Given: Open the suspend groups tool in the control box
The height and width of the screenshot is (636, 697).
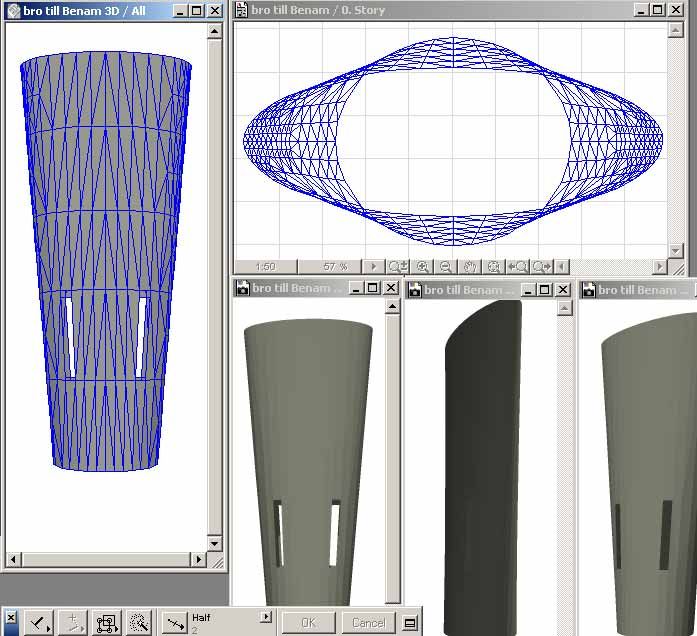Looking at the screenshot, I should [107, 623].
